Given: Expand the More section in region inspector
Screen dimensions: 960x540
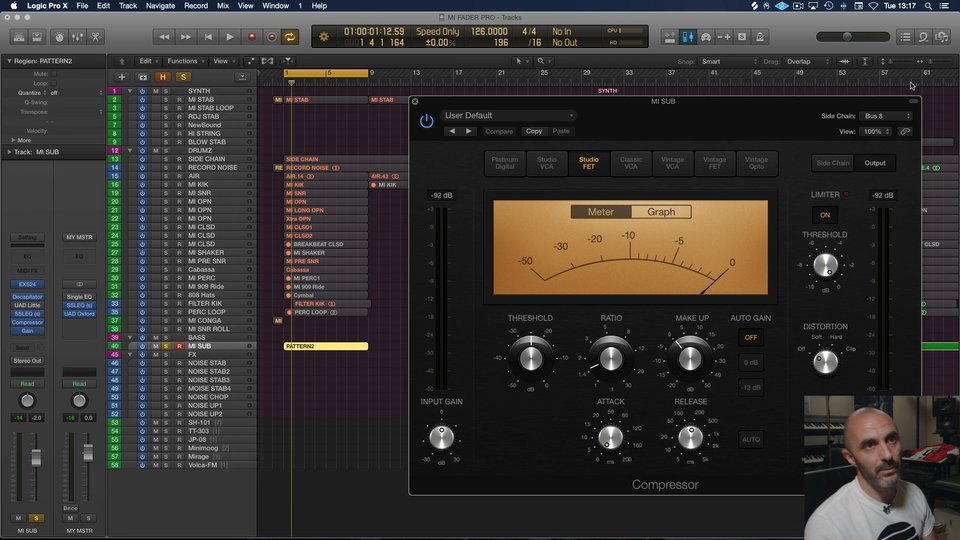Looking at the screenshot, I should (13, 140).
